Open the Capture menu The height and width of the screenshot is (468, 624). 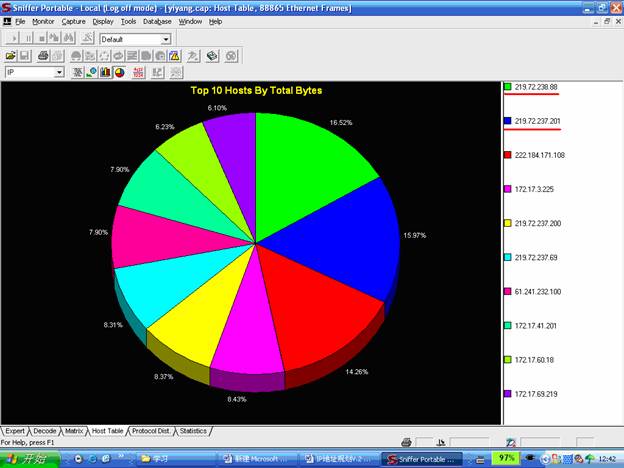coord(73,21)
